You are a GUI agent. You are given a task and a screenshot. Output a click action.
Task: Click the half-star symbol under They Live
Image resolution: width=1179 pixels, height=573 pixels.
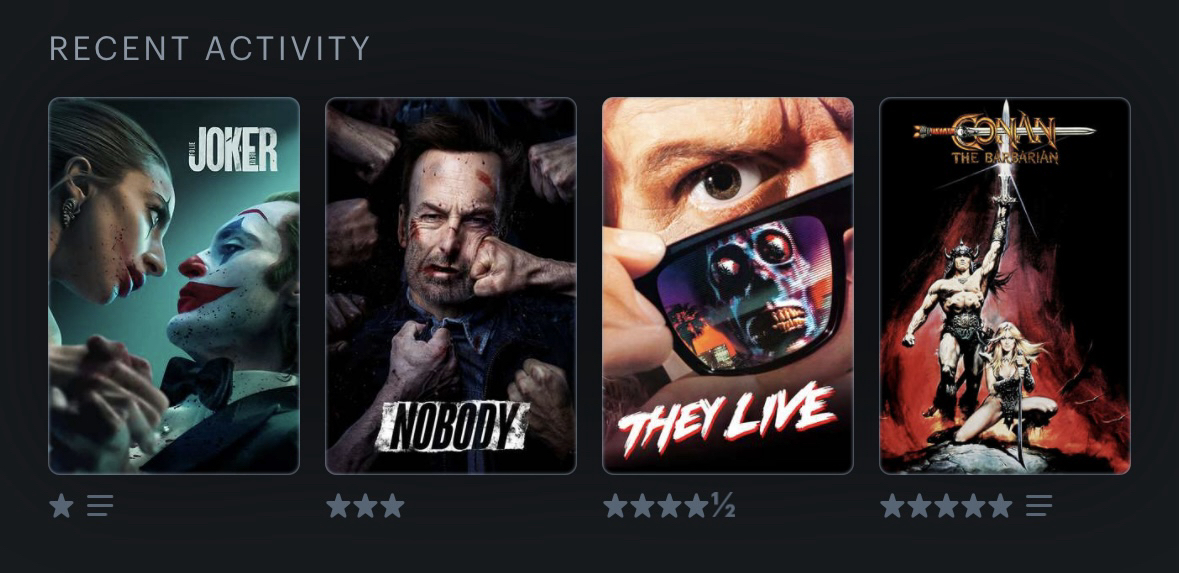(722, 506)
